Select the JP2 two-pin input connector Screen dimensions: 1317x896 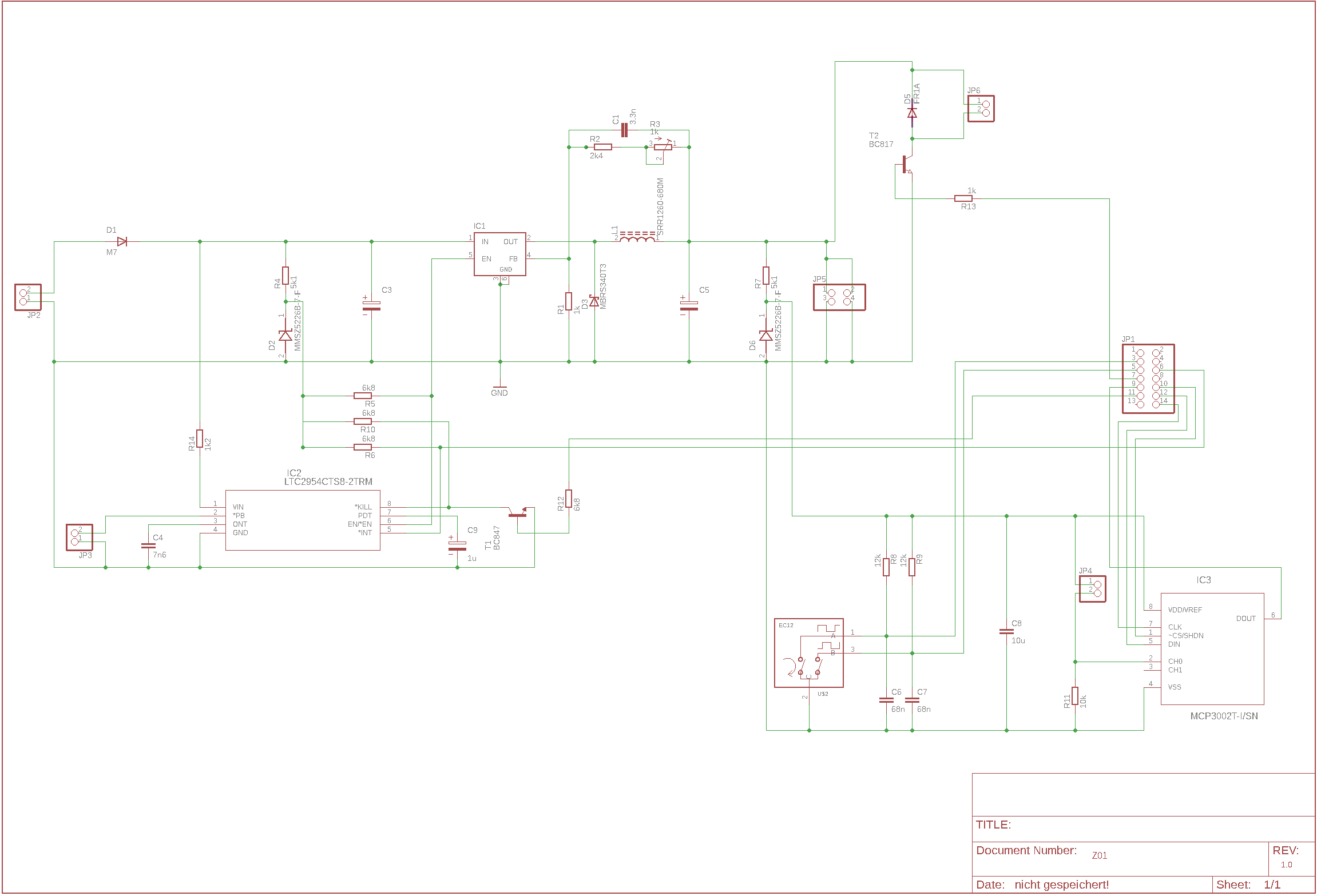click(x=27, y=297)
